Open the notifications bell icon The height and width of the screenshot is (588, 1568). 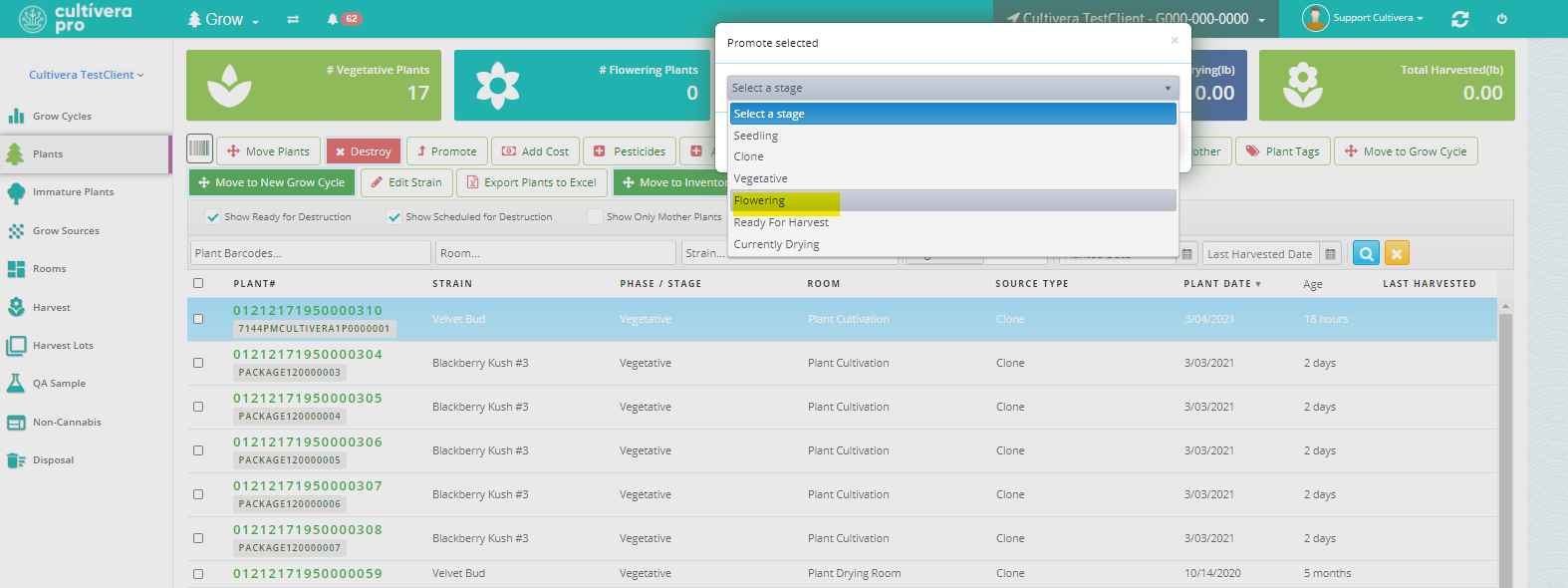pos(333,19)
